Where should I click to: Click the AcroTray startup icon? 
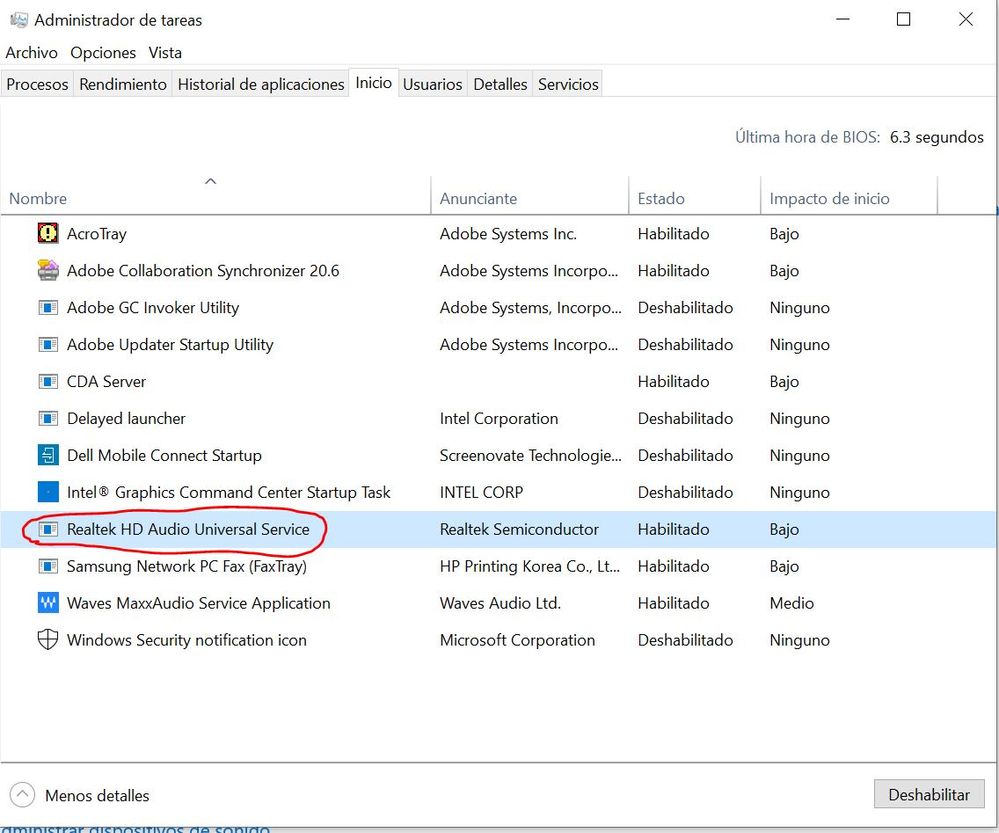coord(48,233)
